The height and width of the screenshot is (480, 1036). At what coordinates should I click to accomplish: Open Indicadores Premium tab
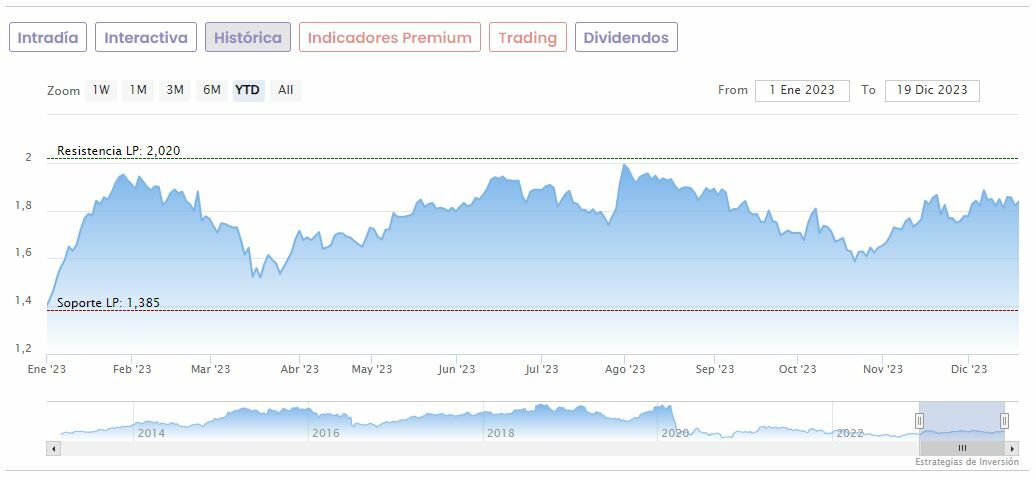[x=389, y=38]
